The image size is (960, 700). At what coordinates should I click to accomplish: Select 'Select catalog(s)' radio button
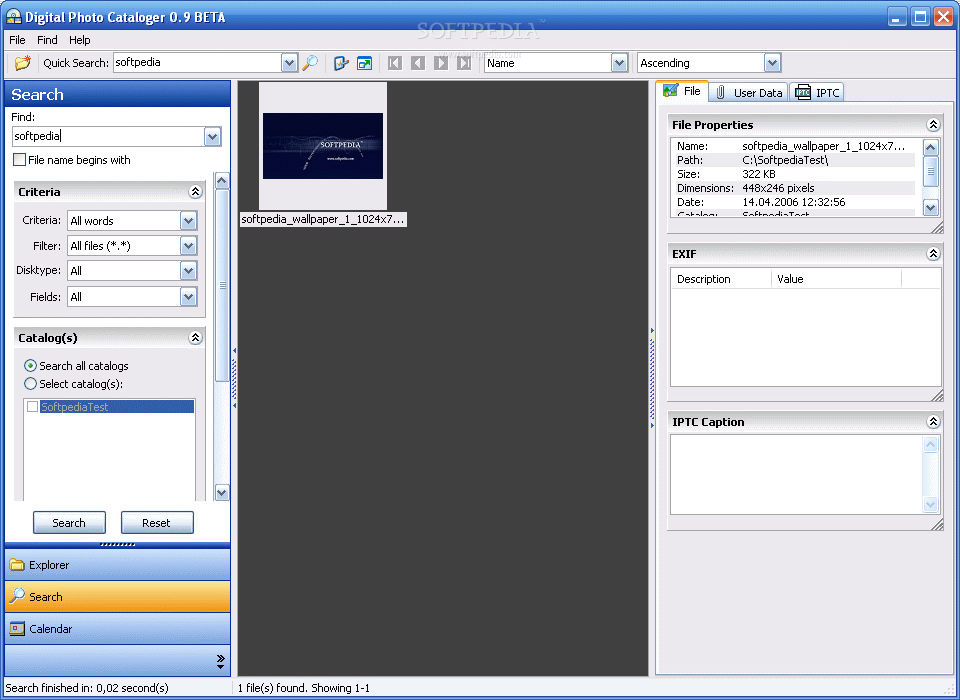30,384
